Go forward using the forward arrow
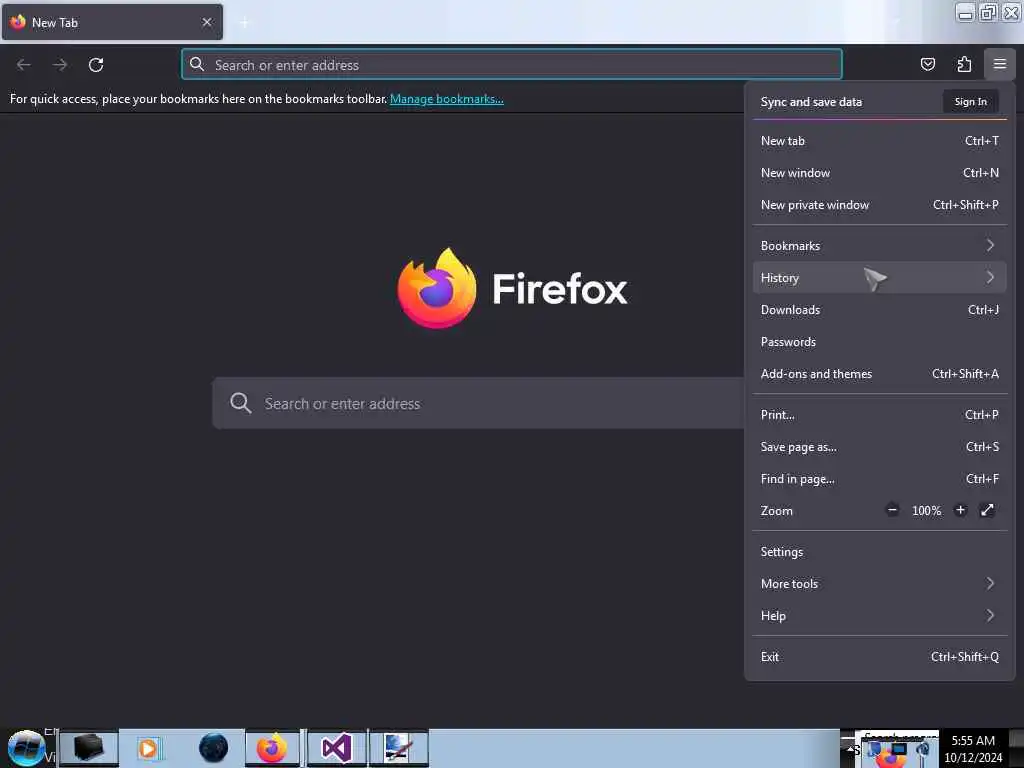Screen dimensions: 1024x768 click(60, 65)
